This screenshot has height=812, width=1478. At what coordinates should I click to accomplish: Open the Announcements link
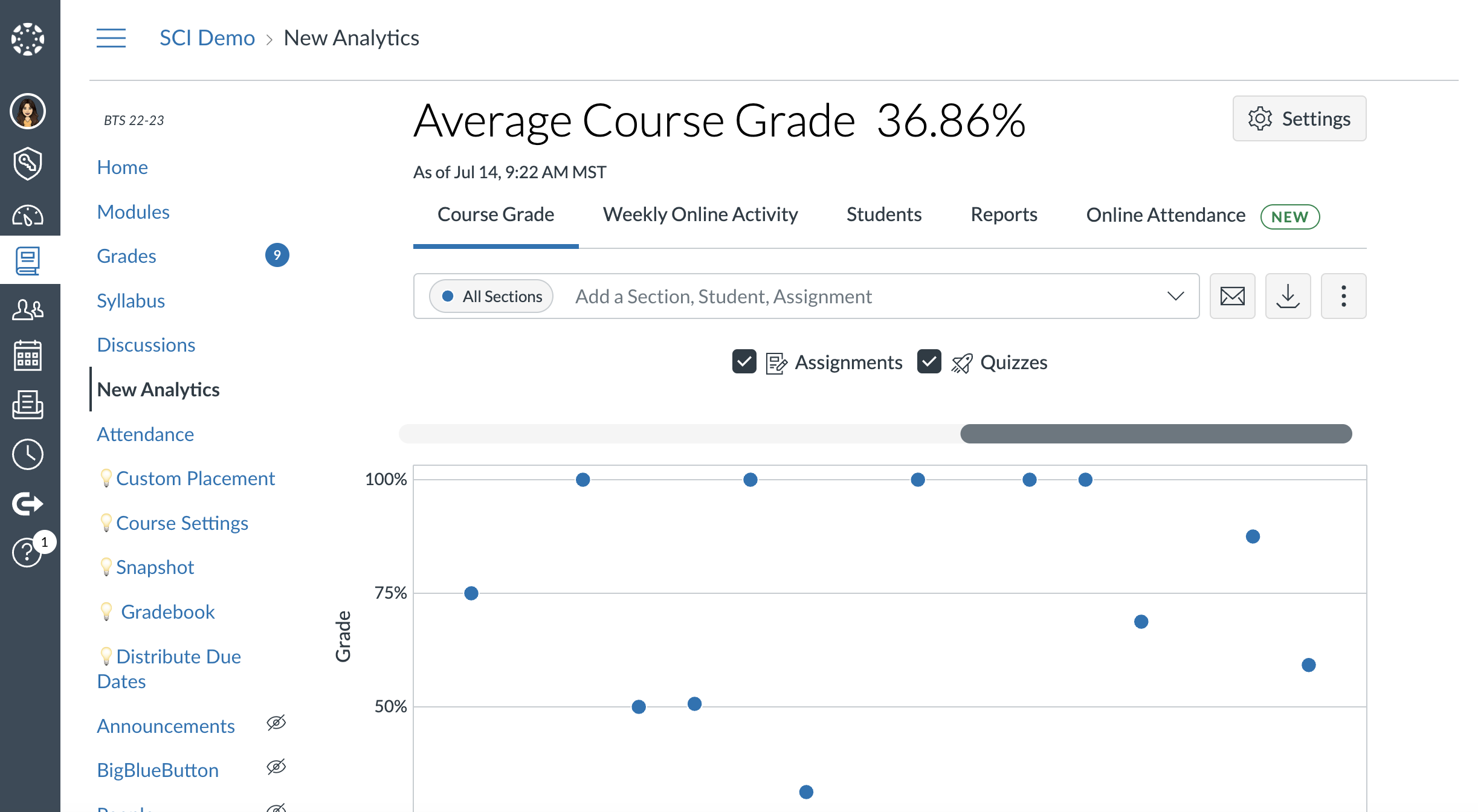coord(166,726)
